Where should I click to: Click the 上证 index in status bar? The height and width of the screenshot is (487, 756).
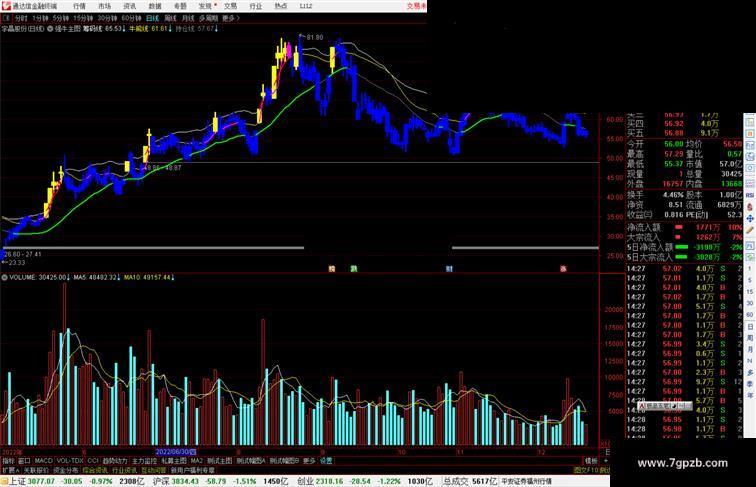(x=17, y=481)
